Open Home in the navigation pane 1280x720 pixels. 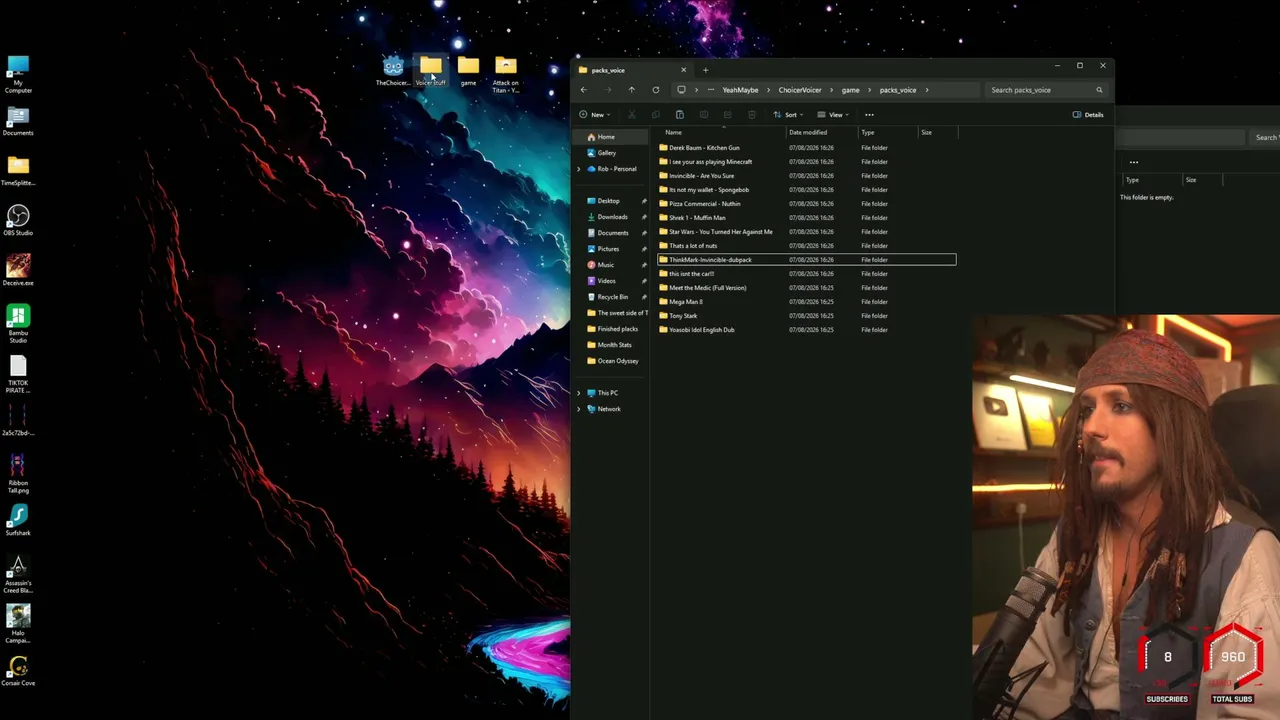click(x=610, y=137)
